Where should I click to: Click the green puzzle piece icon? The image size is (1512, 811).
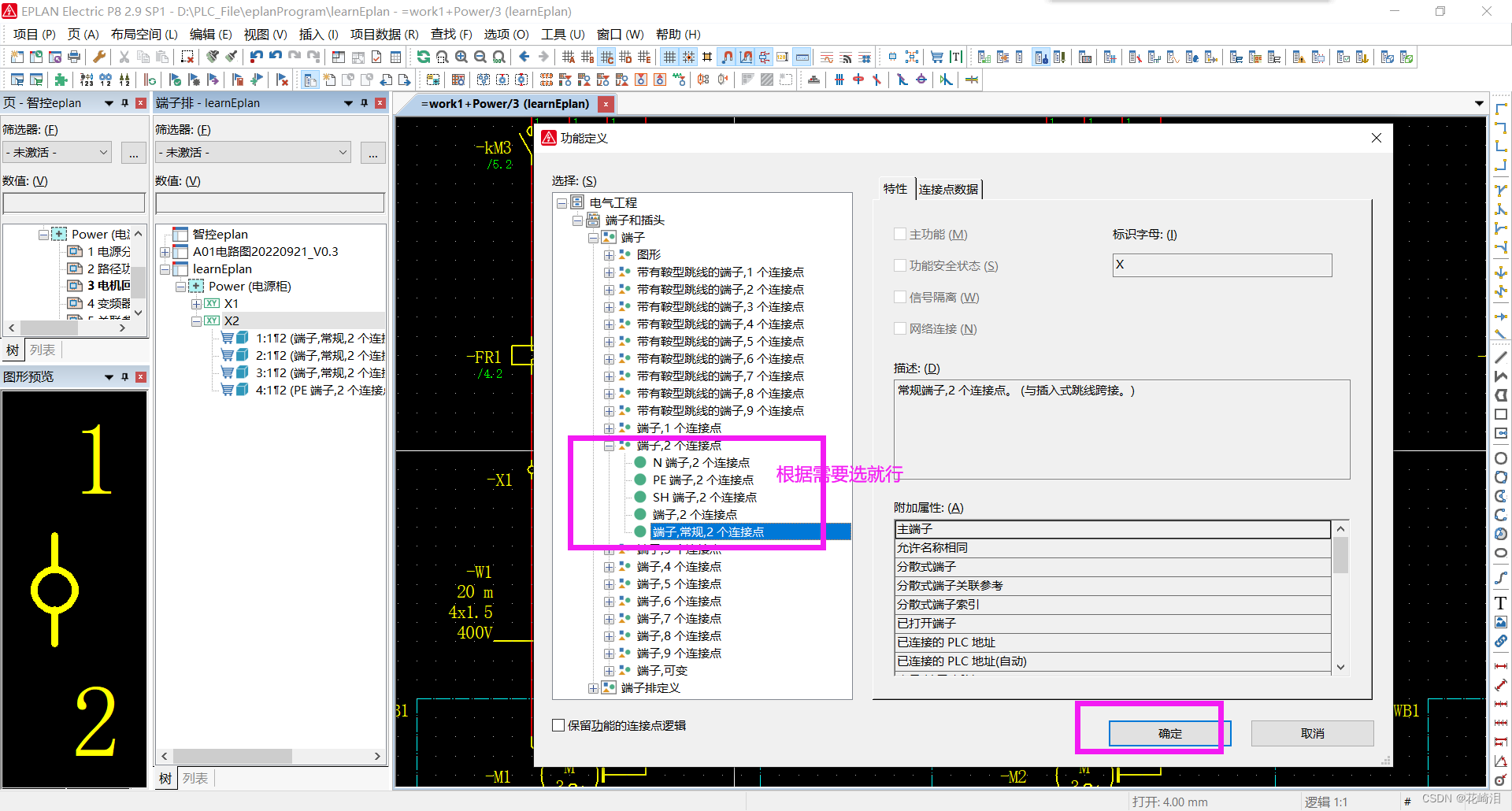(x=61, y=80)
